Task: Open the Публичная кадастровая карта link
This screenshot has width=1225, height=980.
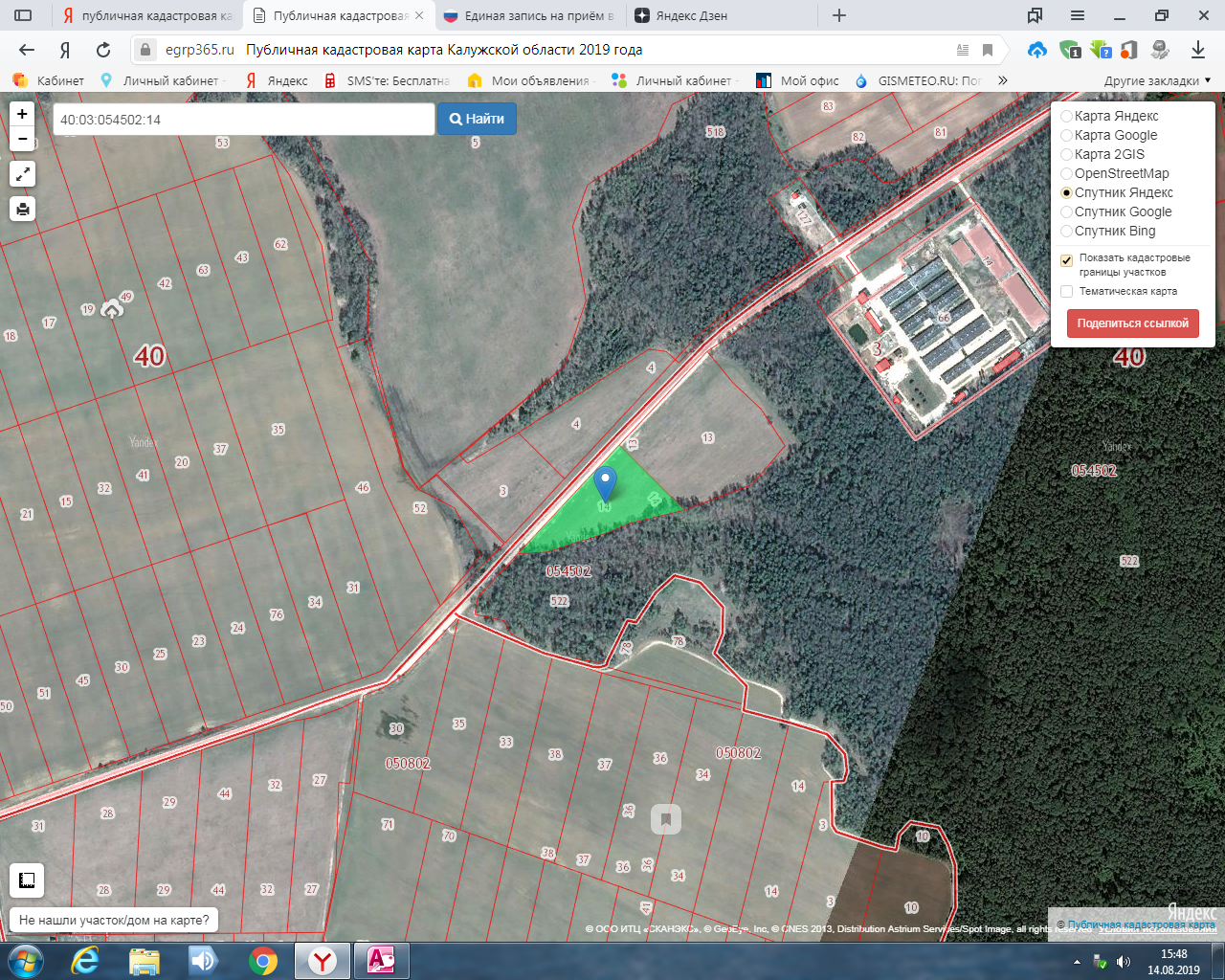Action: click(1141, 924)
